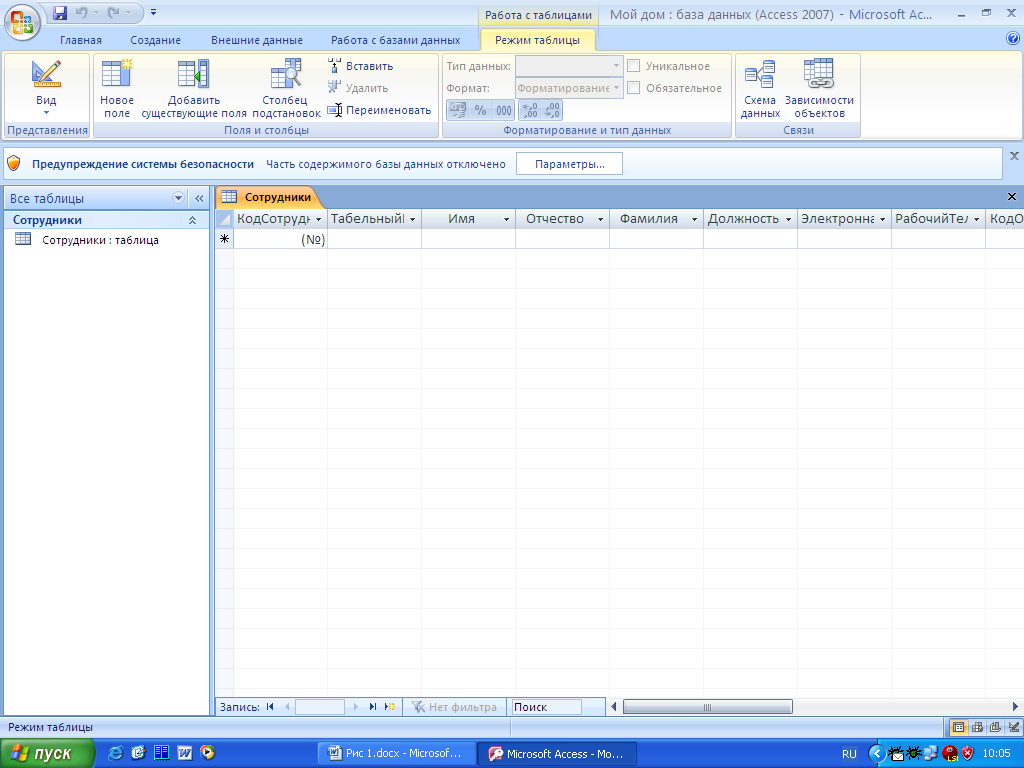This screenshot has width=1024, height=768.
Task: Increase decimal places
Action: click(530, 110)
